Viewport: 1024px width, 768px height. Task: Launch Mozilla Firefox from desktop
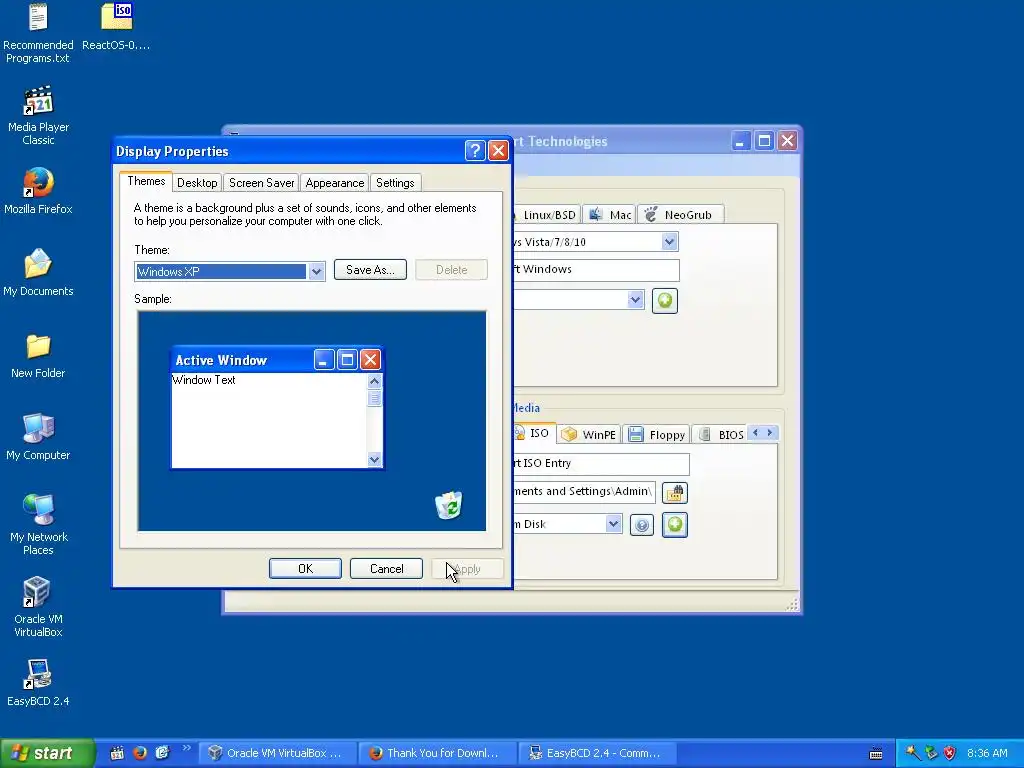[38, 191]
